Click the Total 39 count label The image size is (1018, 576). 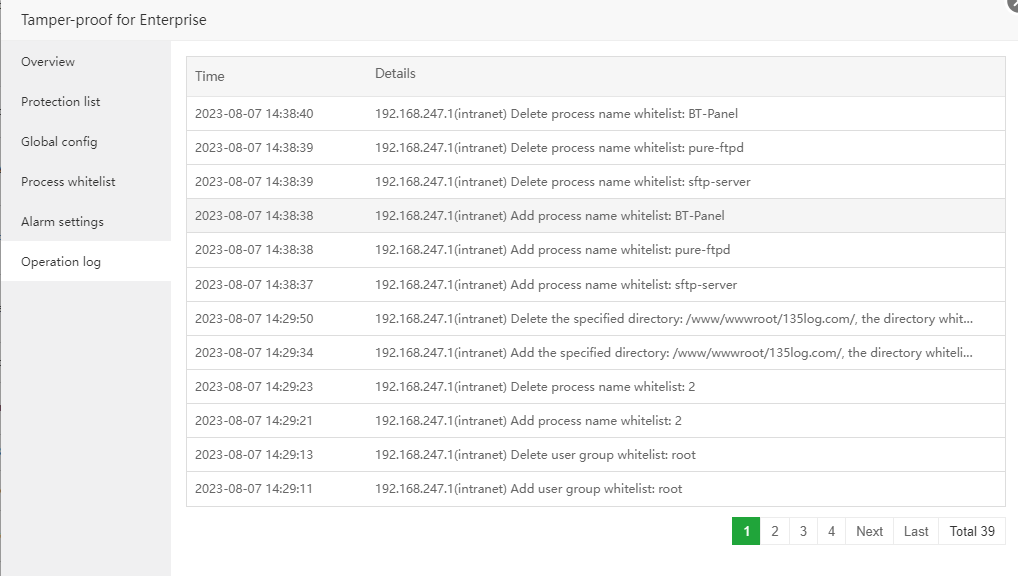972,531
